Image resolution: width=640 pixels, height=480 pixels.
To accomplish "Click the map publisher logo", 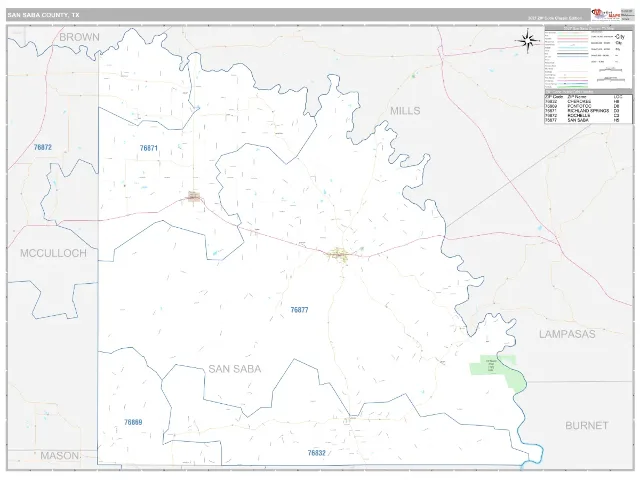I will (x=606, y=14).
